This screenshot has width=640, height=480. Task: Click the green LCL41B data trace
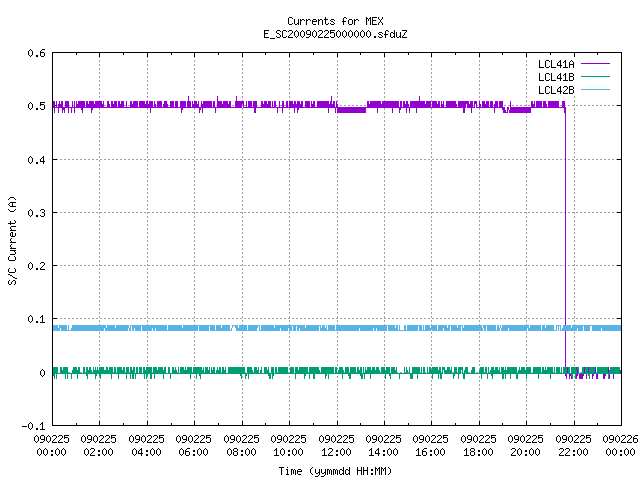(x=337, y=371)
